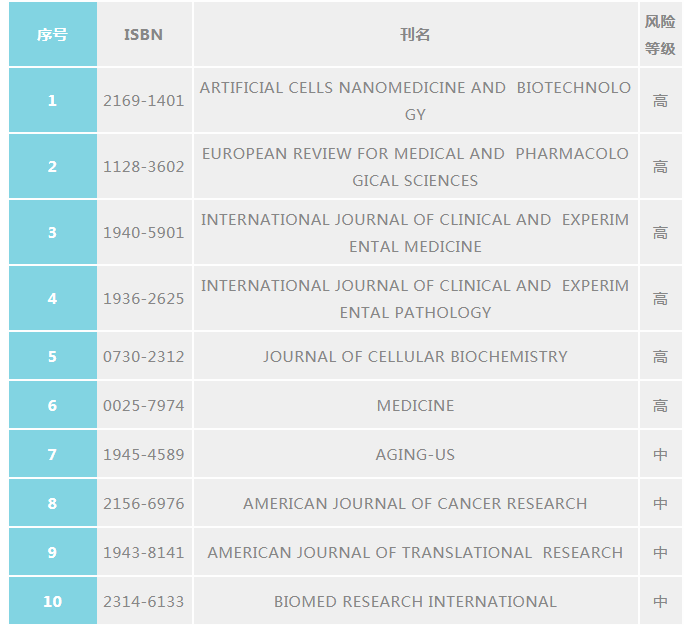This screenshot has height=625, width=695.
Task: Select ISBN 2314-6133 cell
Action: (x=144, y=602)
